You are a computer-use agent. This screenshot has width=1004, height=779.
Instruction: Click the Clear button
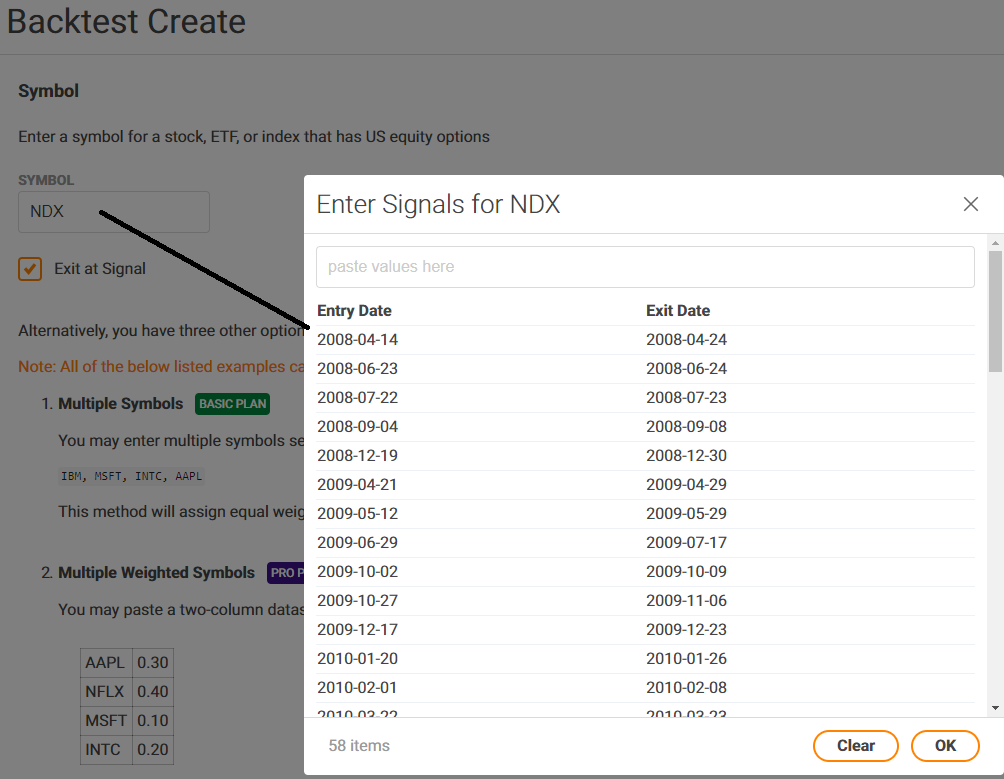[x=855, y=746]
